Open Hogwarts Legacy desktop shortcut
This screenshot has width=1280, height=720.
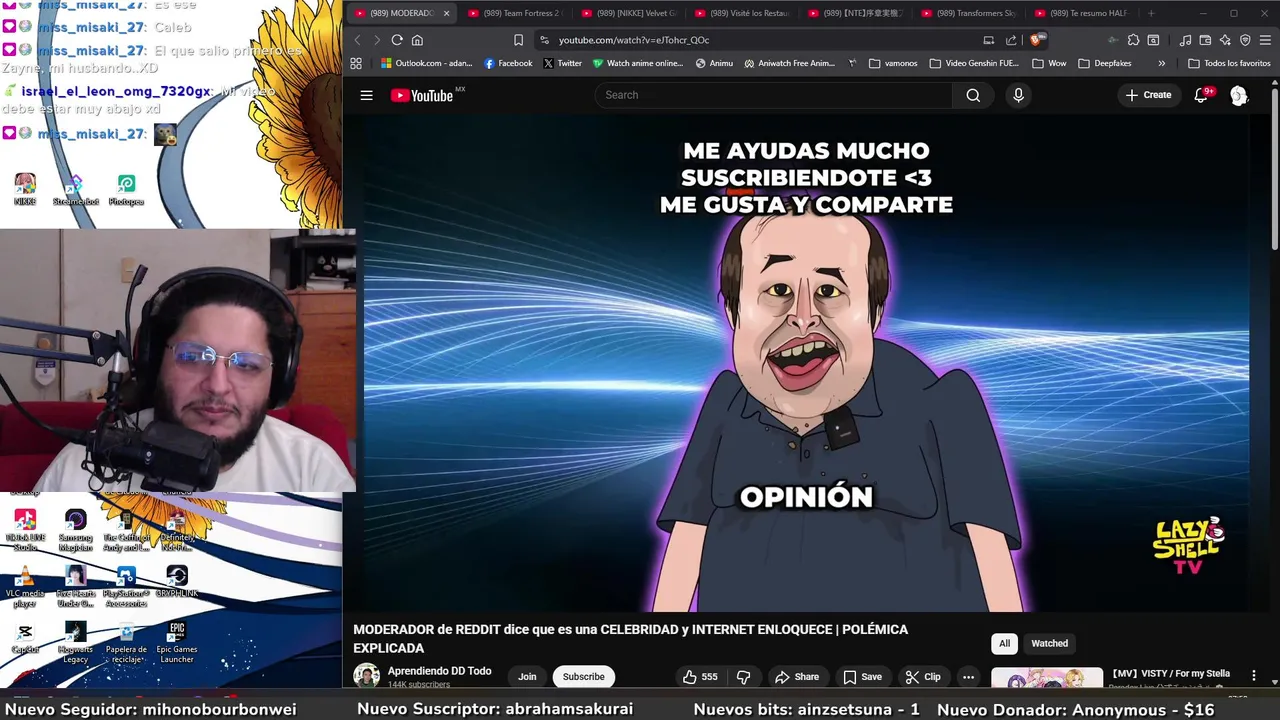pos(75,643)
